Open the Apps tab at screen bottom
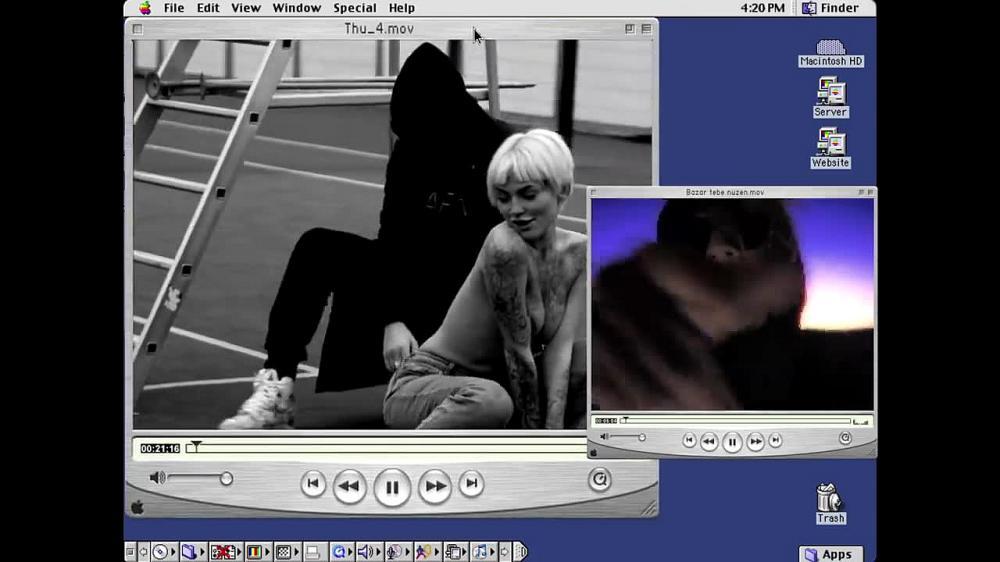Screen dimensions: 1000x562 click(x=830, y=554)
